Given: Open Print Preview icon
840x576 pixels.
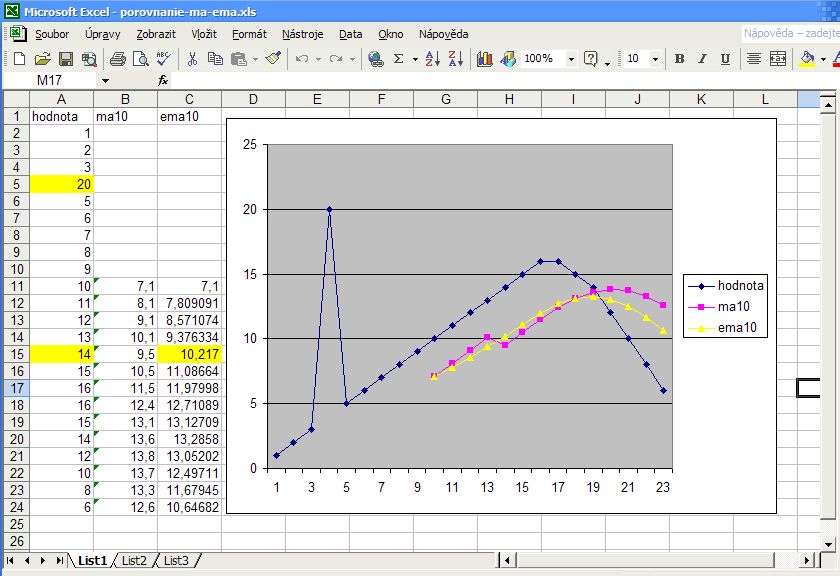Looking at the screenshot, I should click(x=140, y=58).
